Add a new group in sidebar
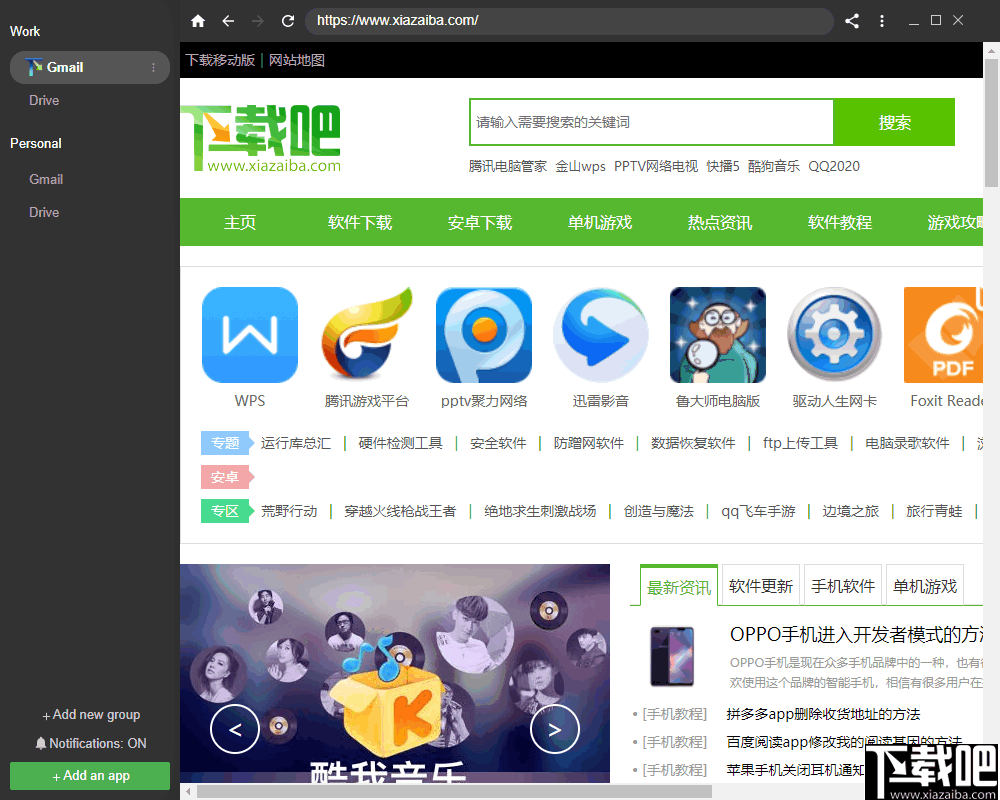The image size is (1000, 800). click(x=91, y=715)
